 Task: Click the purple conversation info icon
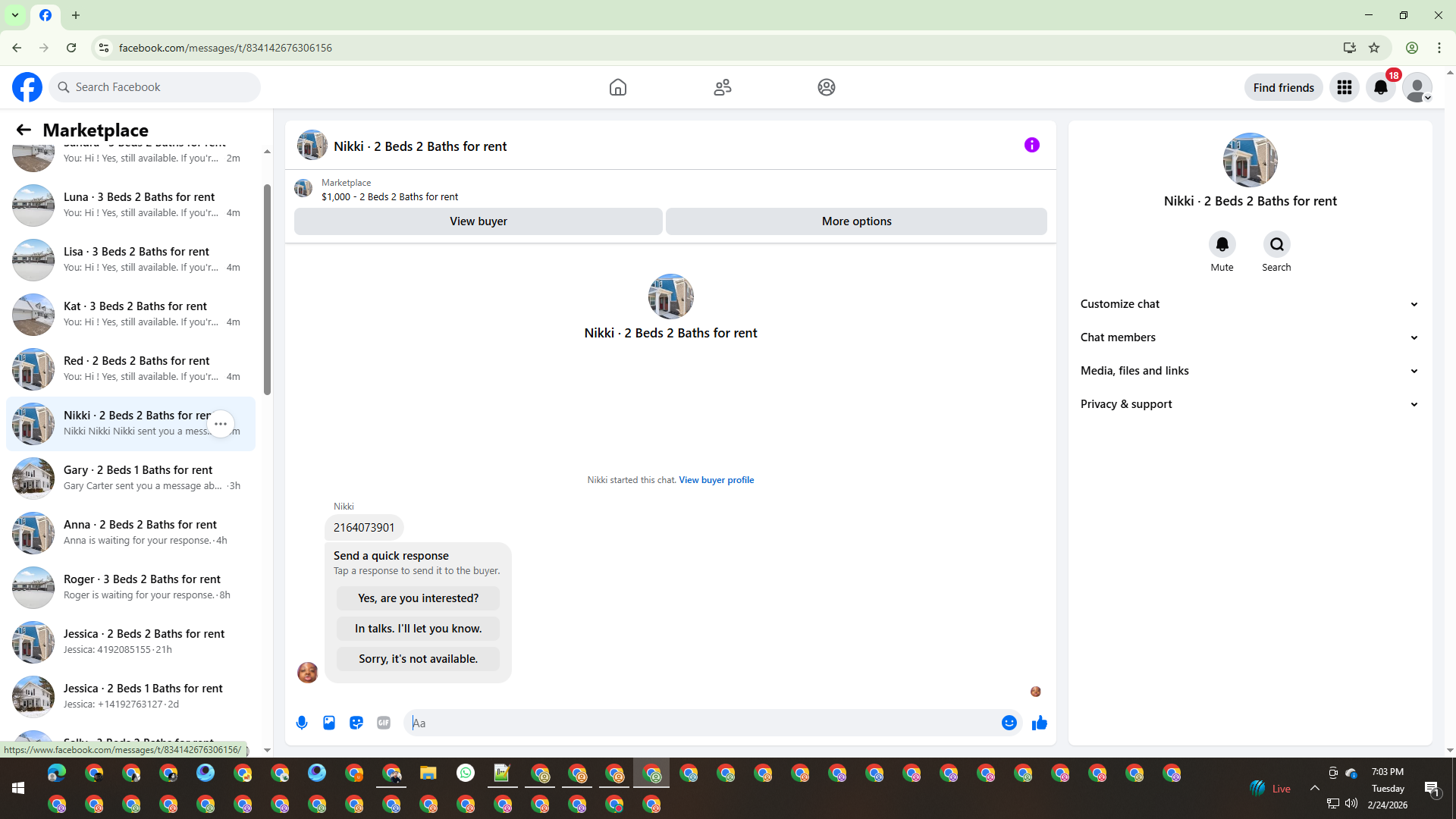pos(1031,145)
